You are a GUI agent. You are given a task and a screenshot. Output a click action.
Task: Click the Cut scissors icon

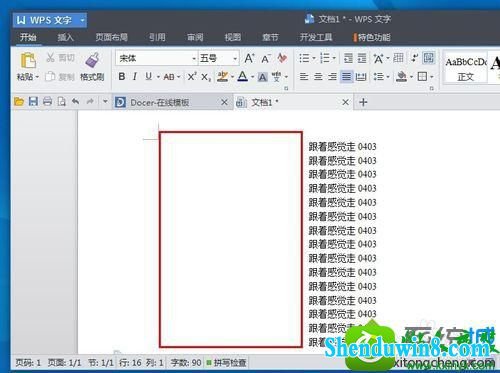pyautogui.click(x=50, y=58)
